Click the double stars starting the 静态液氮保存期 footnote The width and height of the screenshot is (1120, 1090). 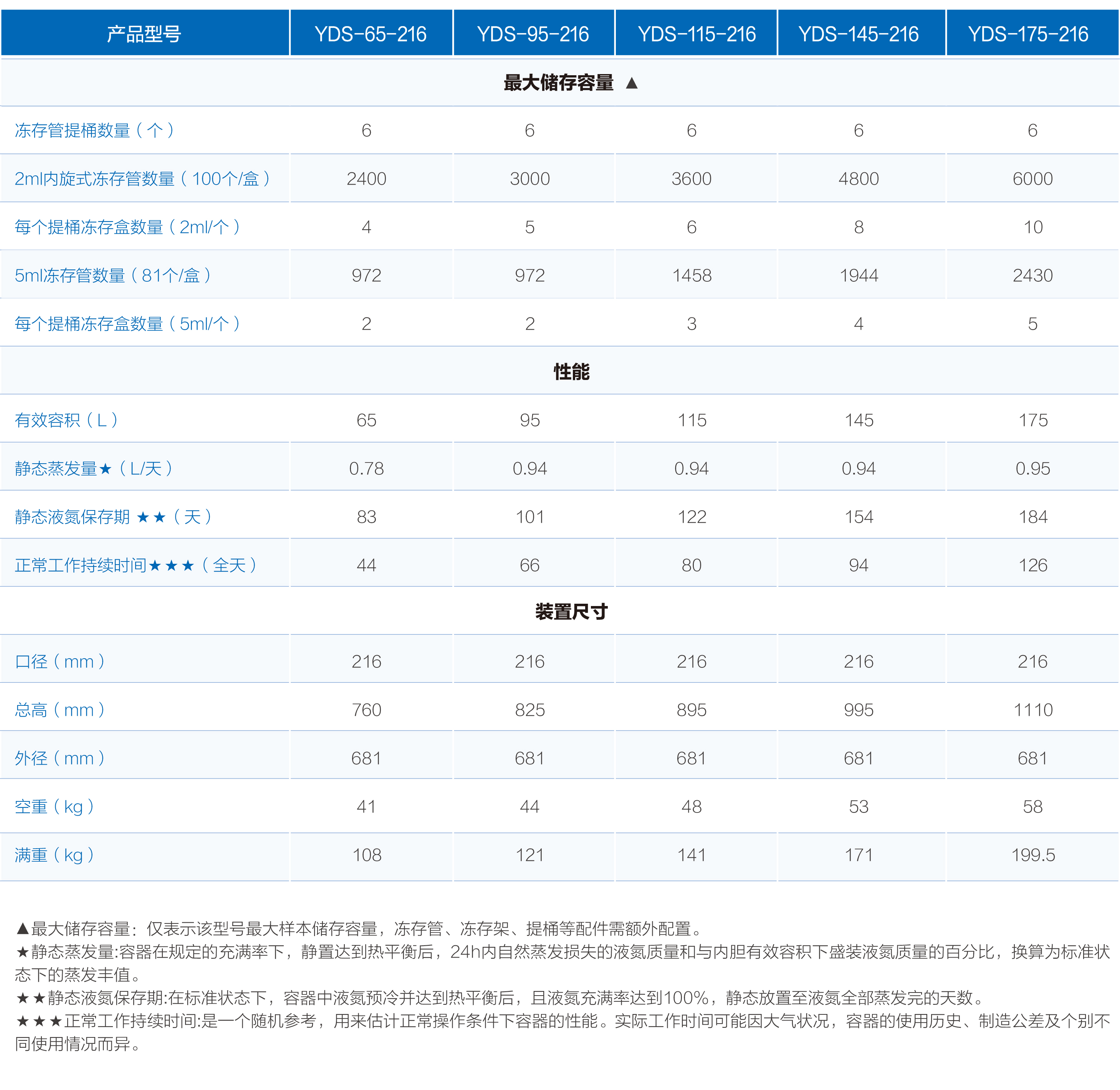30,998
